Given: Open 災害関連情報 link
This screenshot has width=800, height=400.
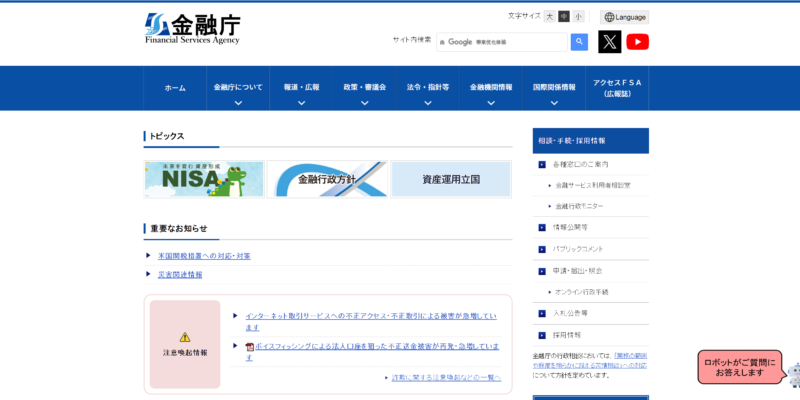Looking at the screenshot, I should click(x=180, y=274).
